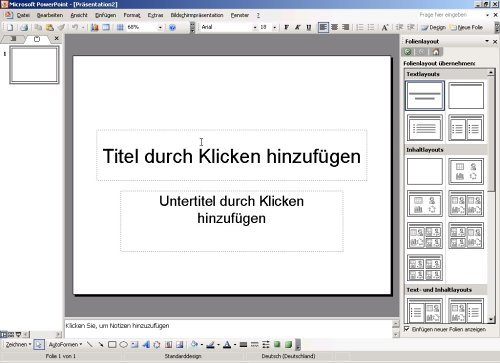Toggle the grid display icon
The image size is (500, 363).
point(120,28)
